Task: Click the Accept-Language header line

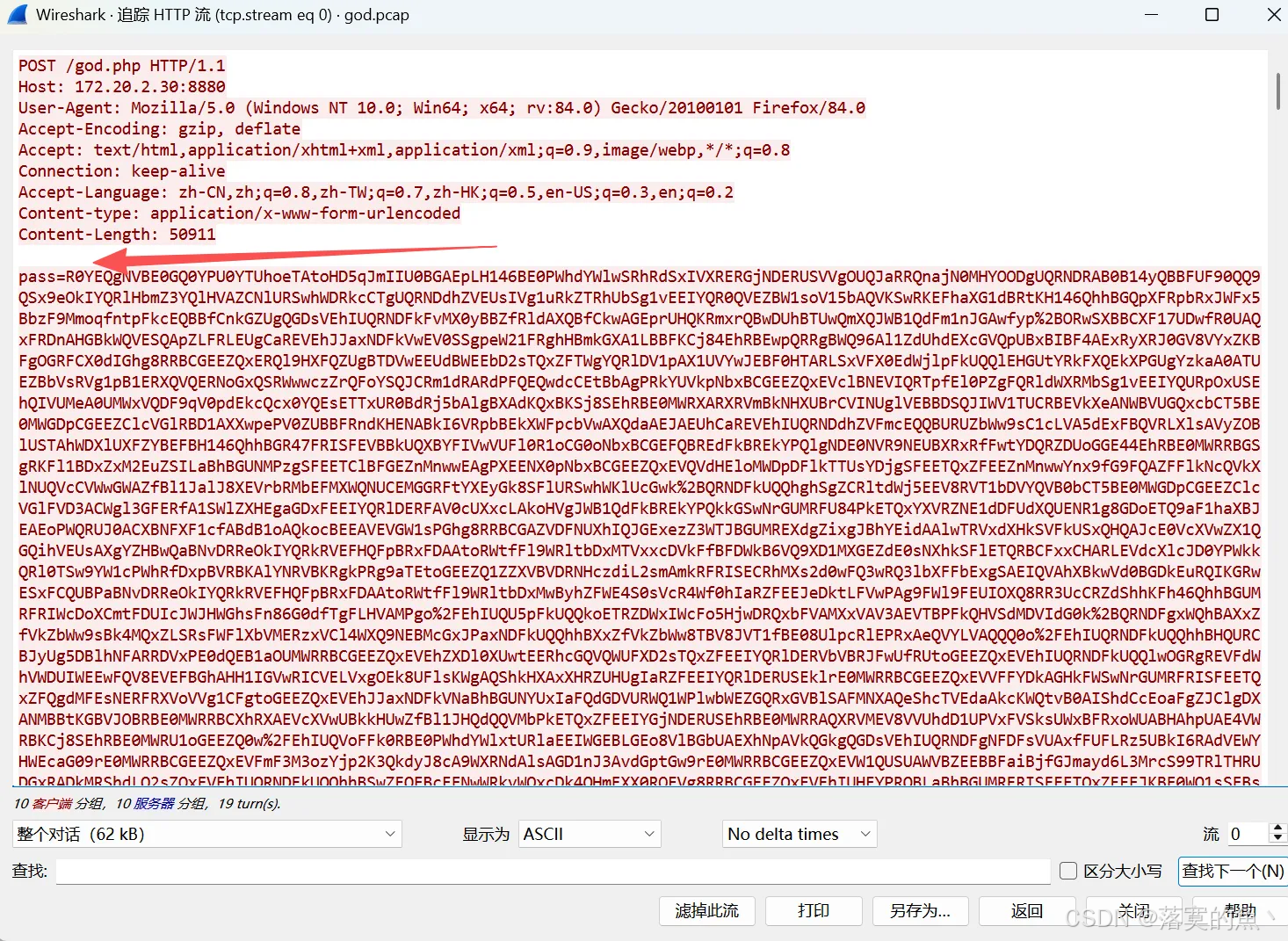Action: (x=376, y=192)
